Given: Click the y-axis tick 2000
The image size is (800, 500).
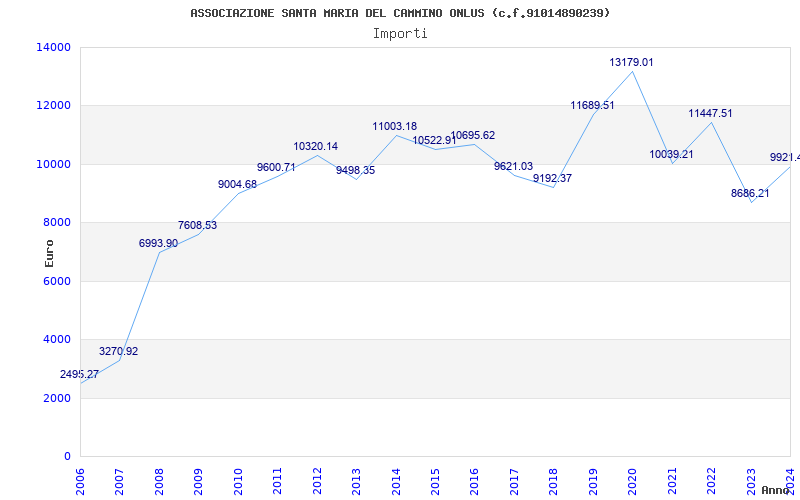Looking at the screenshot, I should 57,398.
